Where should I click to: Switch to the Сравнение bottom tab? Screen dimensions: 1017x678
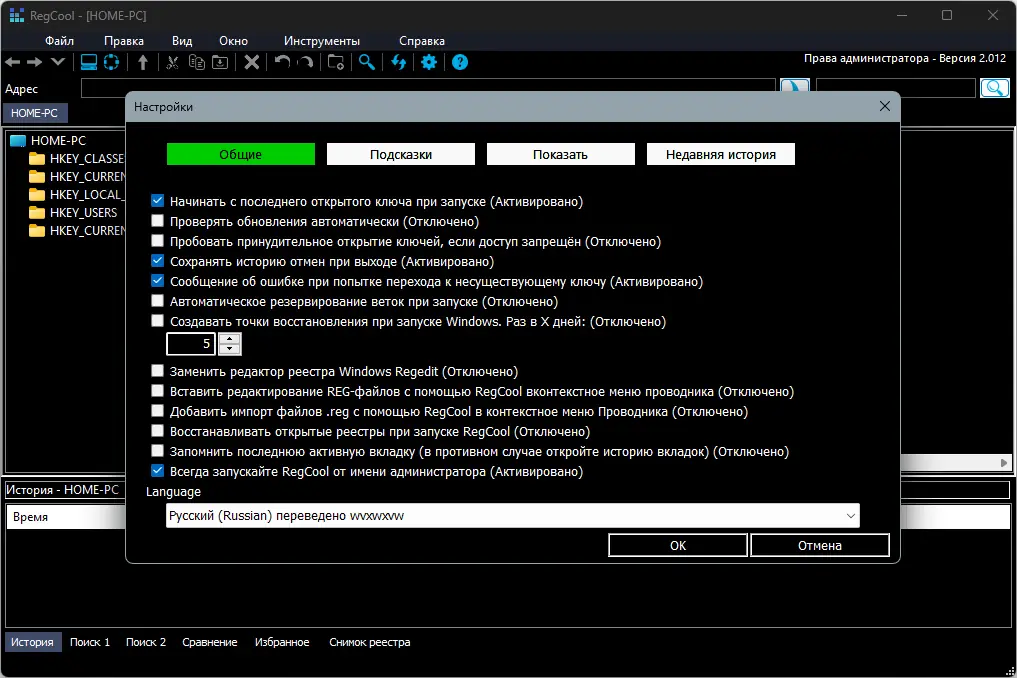coord(209,642)
